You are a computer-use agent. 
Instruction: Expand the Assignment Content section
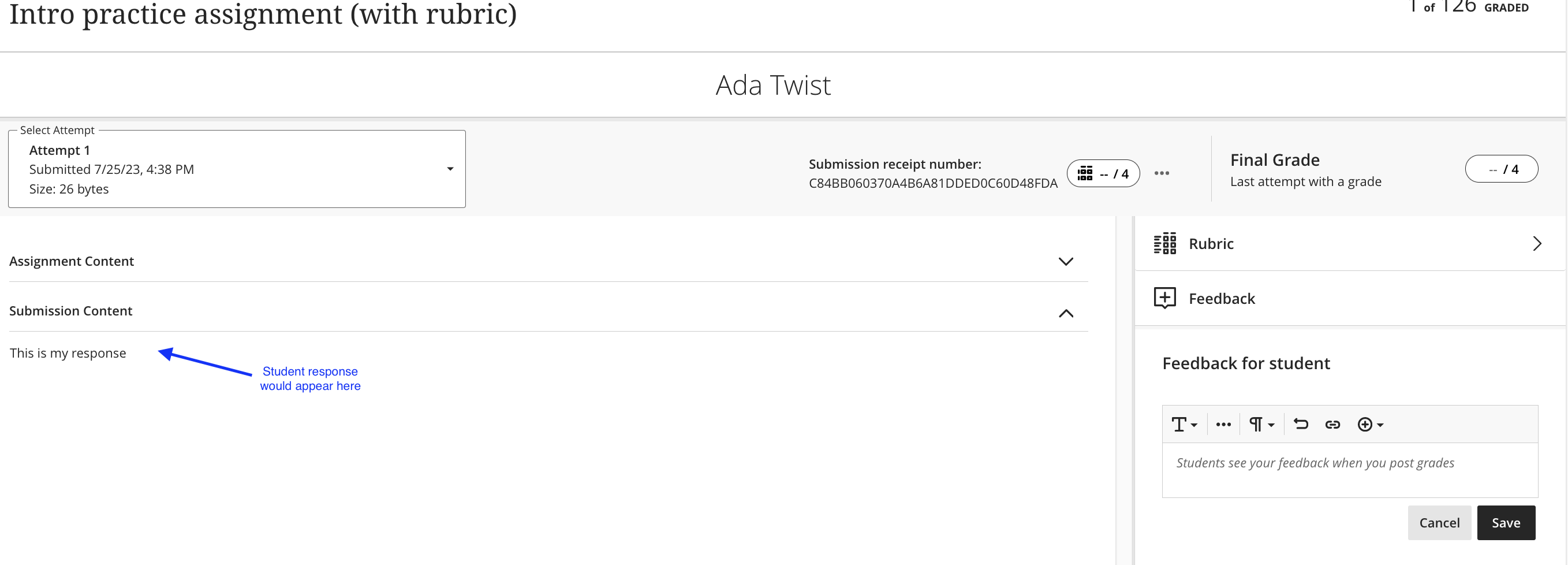point(1066,262)
